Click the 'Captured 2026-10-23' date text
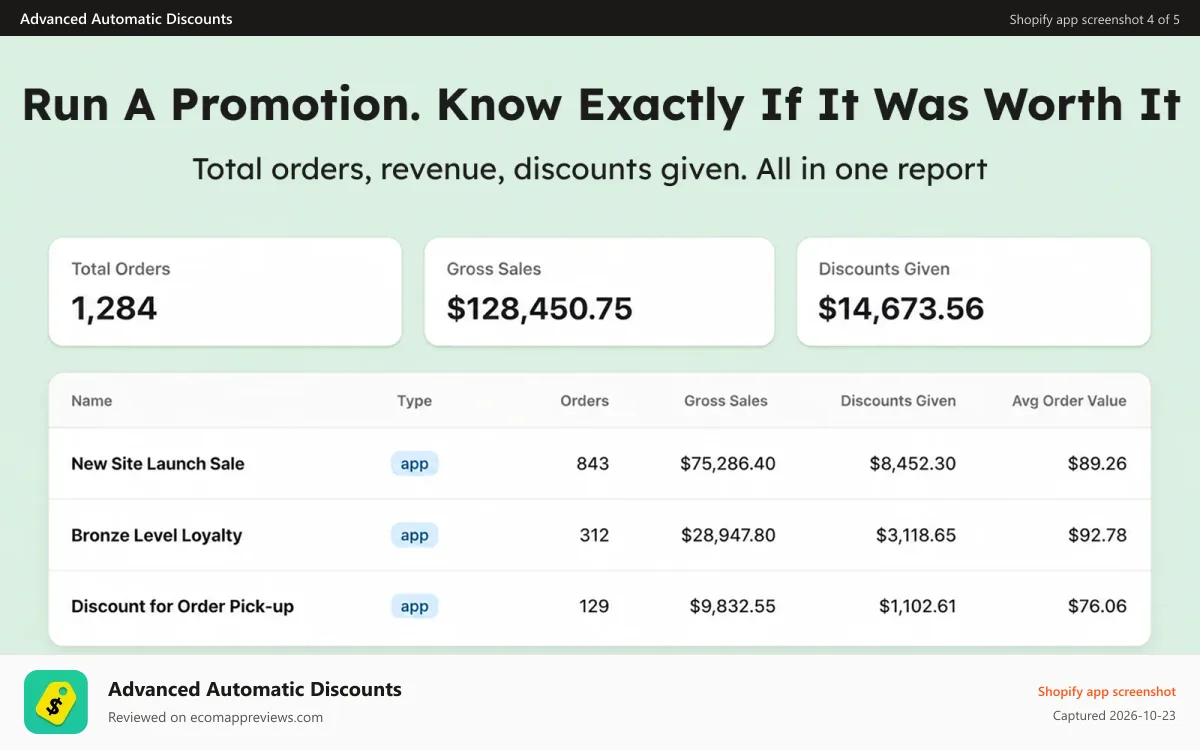This screenshot has height=750, width=1200. click(x=1114, y=716)
